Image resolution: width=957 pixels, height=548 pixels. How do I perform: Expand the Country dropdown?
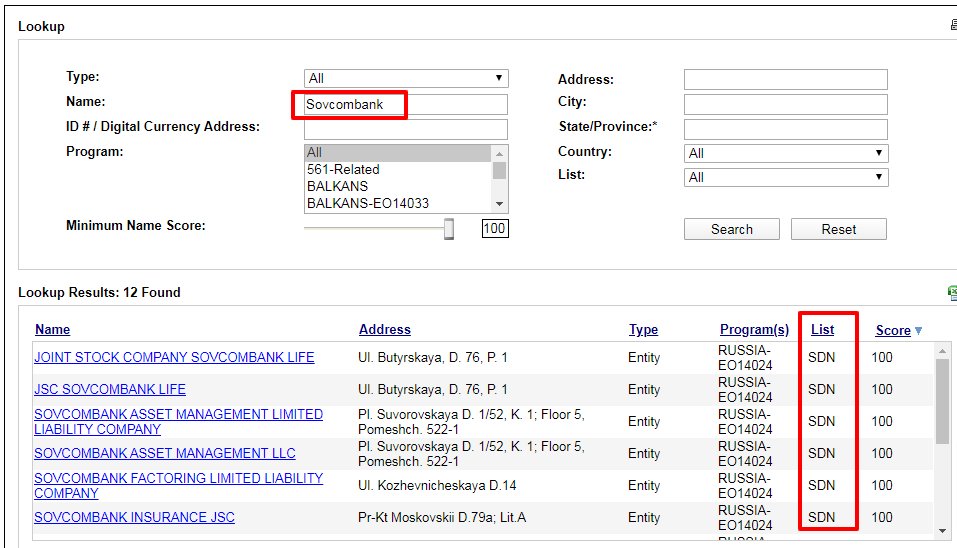(x=786, y=153)
